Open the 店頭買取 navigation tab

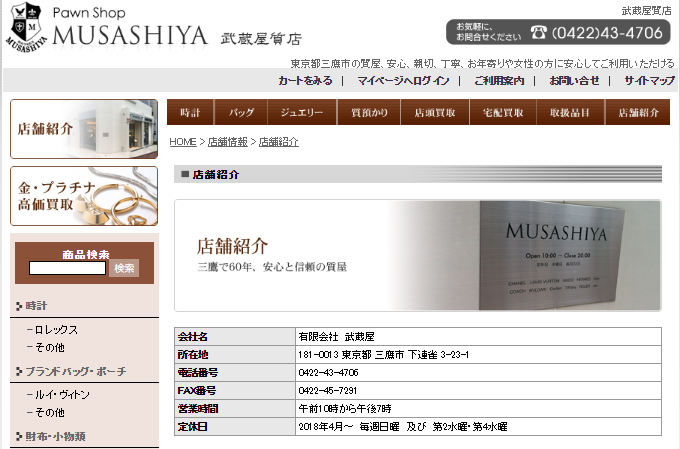click(x=435, y=112)
